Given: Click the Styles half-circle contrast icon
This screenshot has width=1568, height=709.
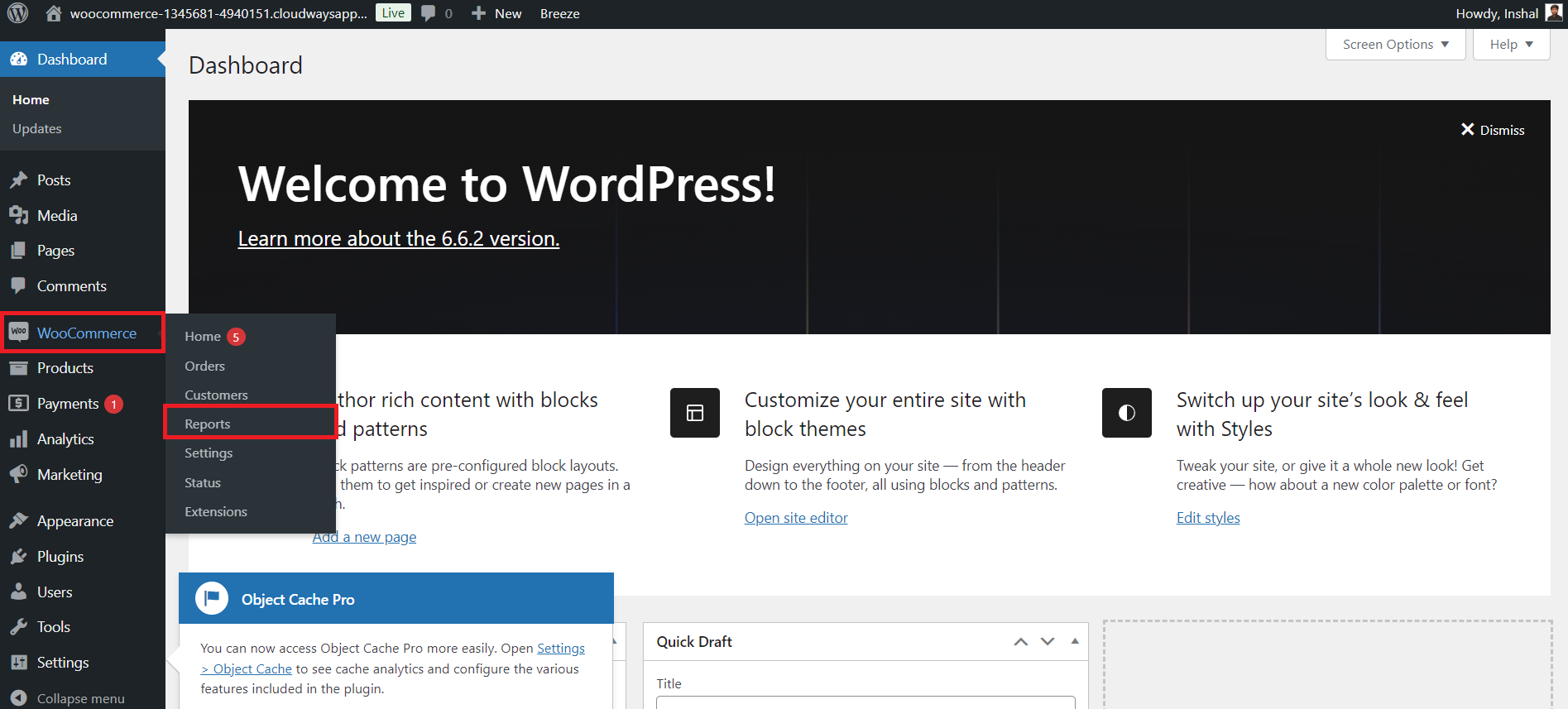Looking at the screenshot, I should (1127, 413).
